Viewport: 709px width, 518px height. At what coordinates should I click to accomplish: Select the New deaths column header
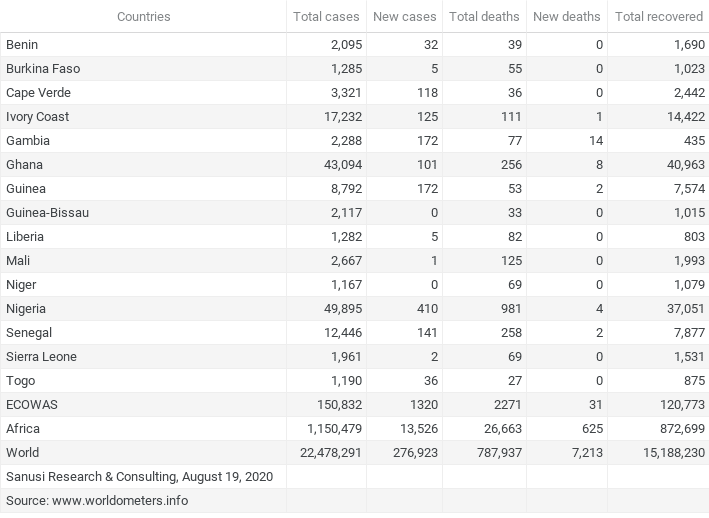coord(566,17)
